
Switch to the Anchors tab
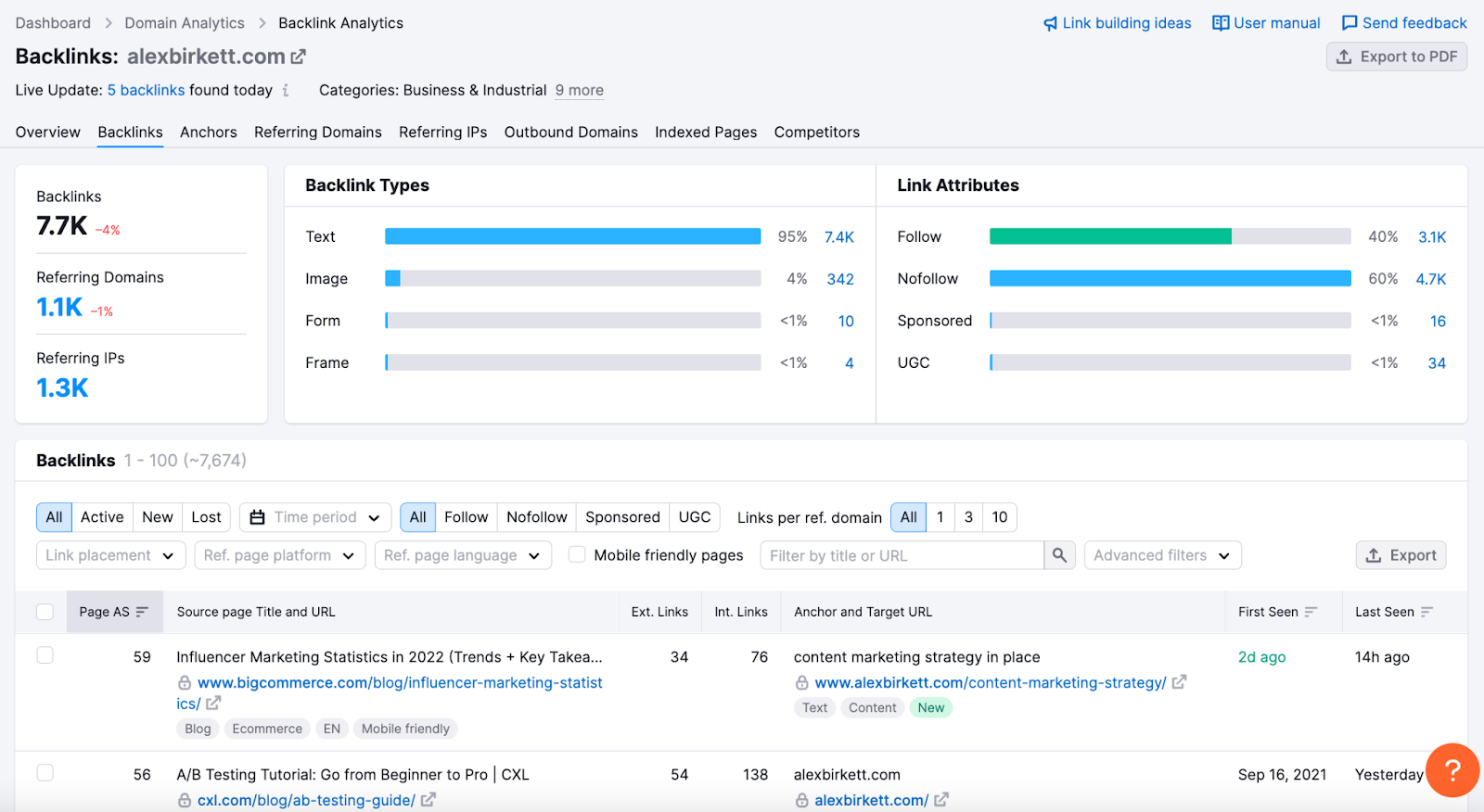(x=208, y=133)
